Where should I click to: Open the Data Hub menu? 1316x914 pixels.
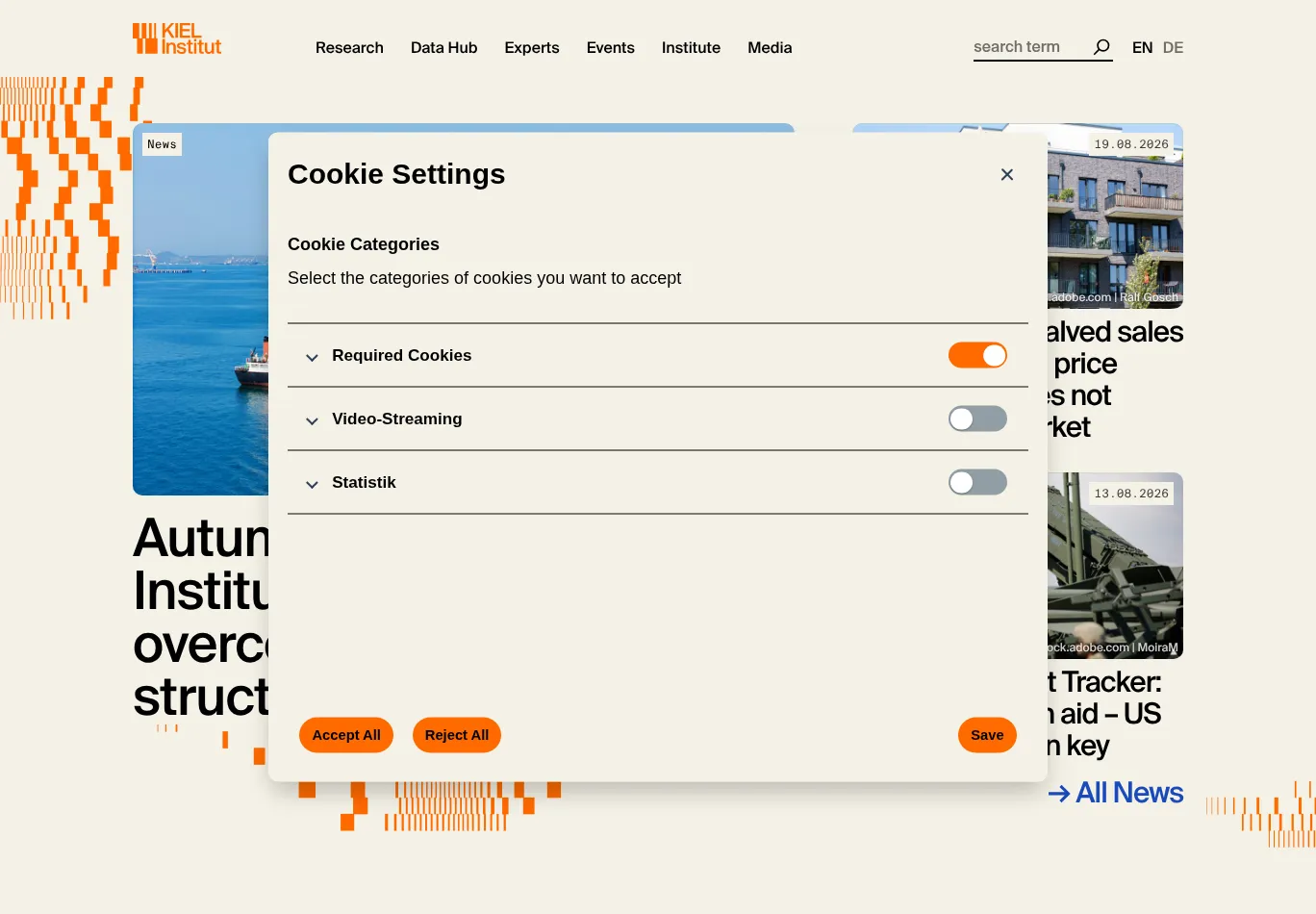click(443, 47)
